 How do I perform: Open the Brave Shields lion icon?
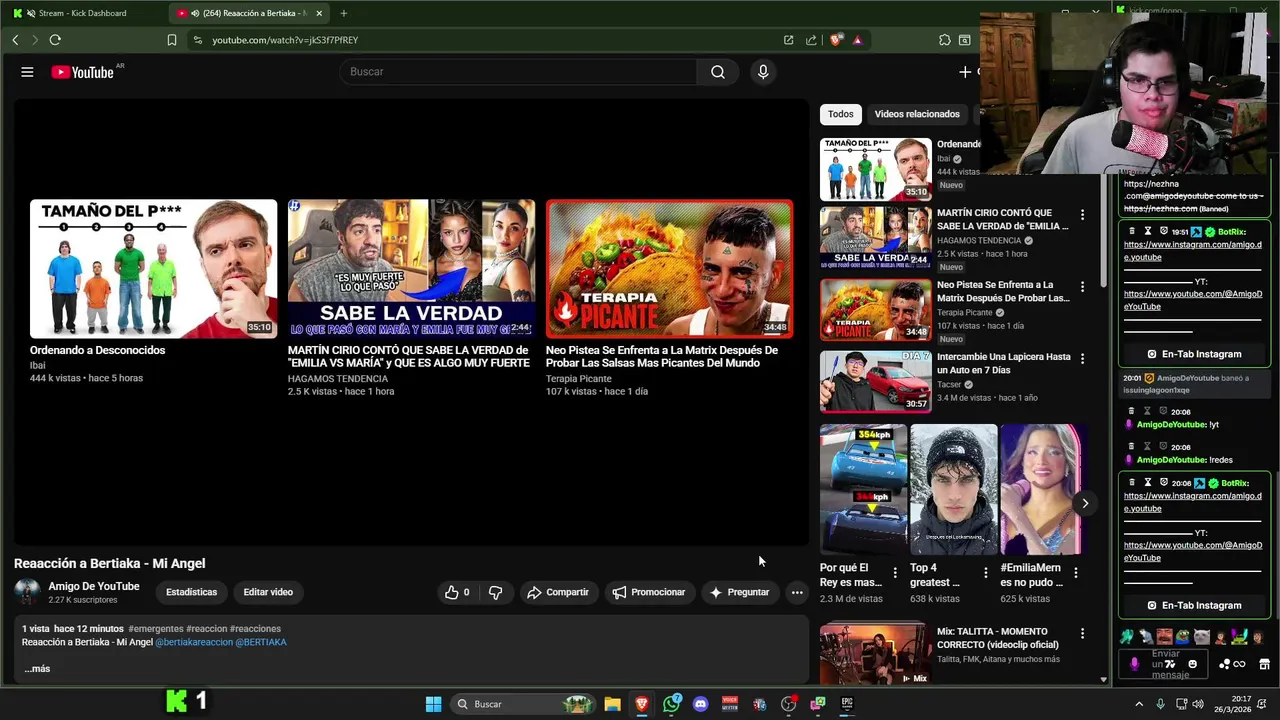coord(836,40)
